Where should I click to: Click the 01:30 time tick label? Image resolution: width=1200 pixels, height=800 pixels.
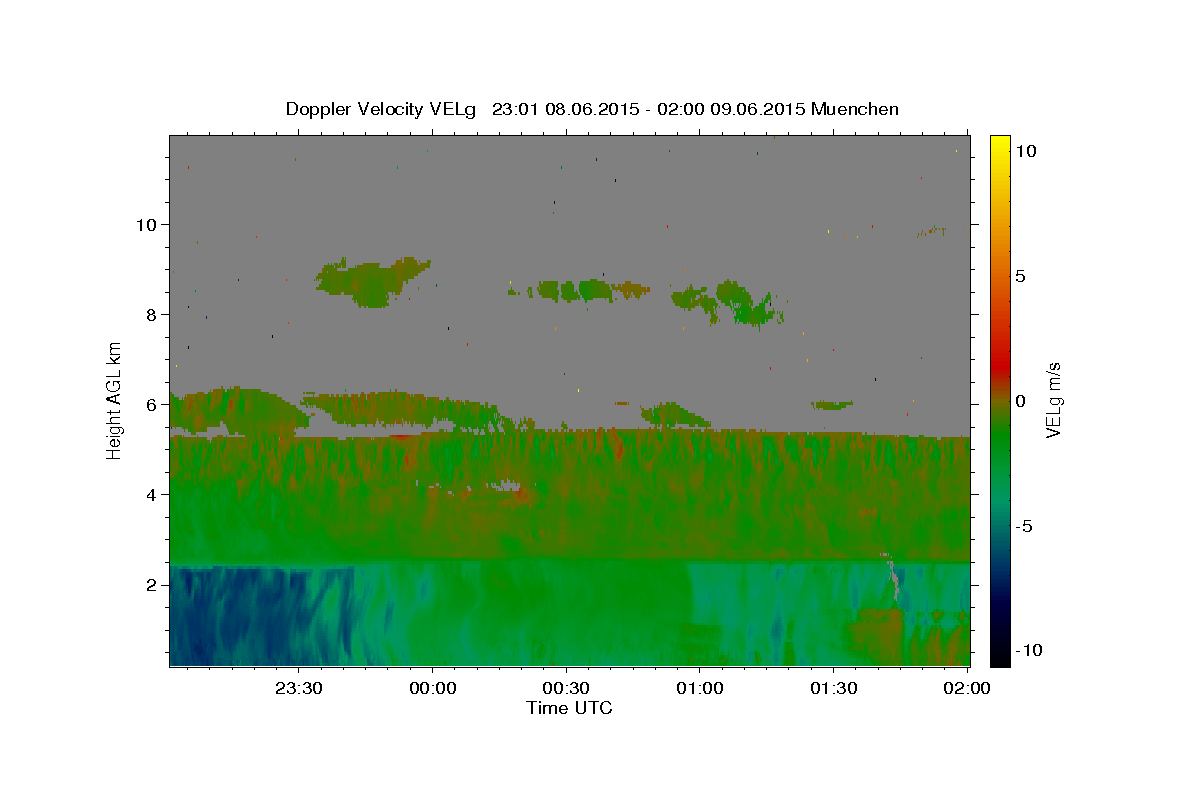[833, 689]
